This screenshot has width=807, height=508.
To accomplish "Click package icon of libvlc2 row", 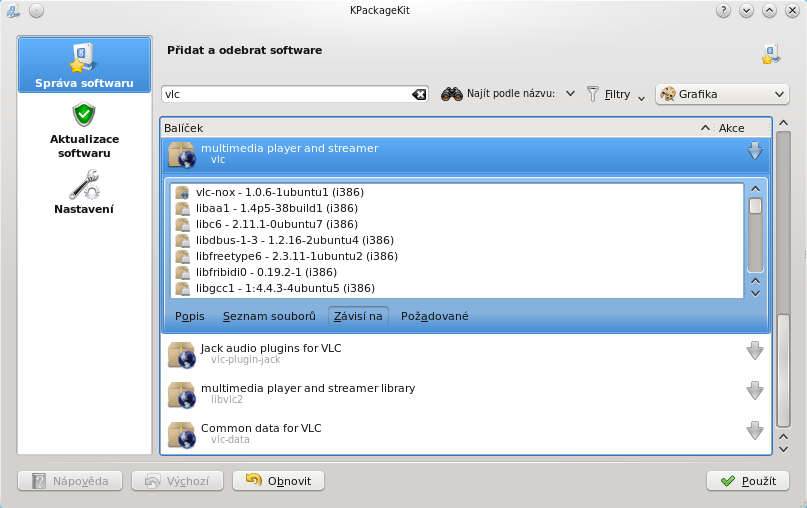I will tap(182, 395).
